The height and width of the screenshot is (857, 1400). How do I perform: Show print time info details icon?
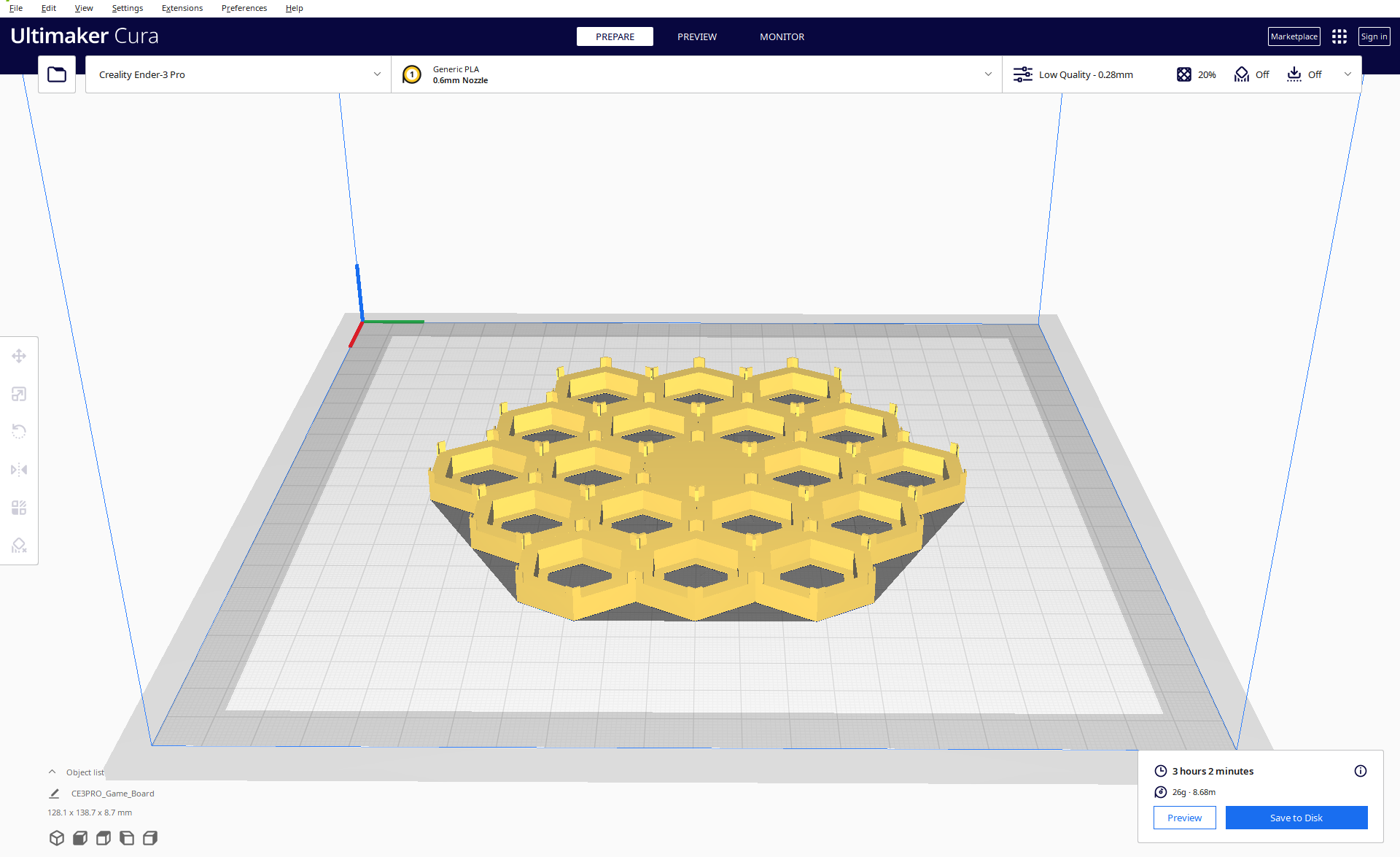[x=1361, y=771]
